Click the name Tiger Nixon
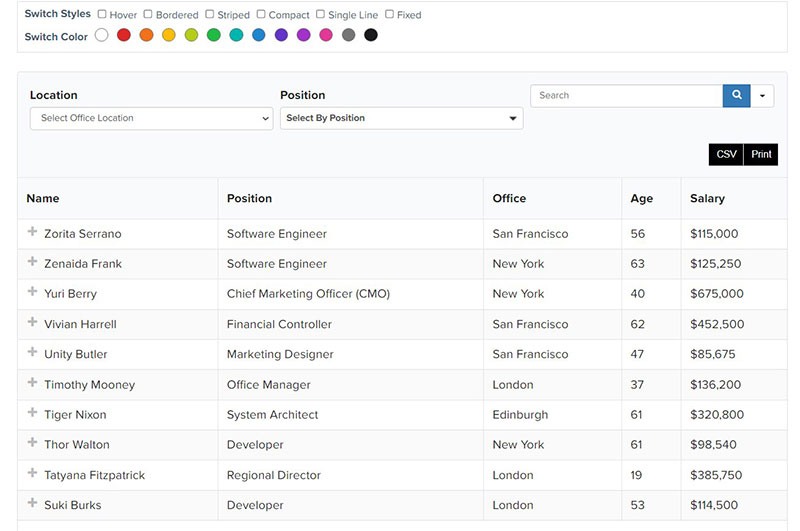The height and width of the screenshot is (531, 800). point(75,415)
